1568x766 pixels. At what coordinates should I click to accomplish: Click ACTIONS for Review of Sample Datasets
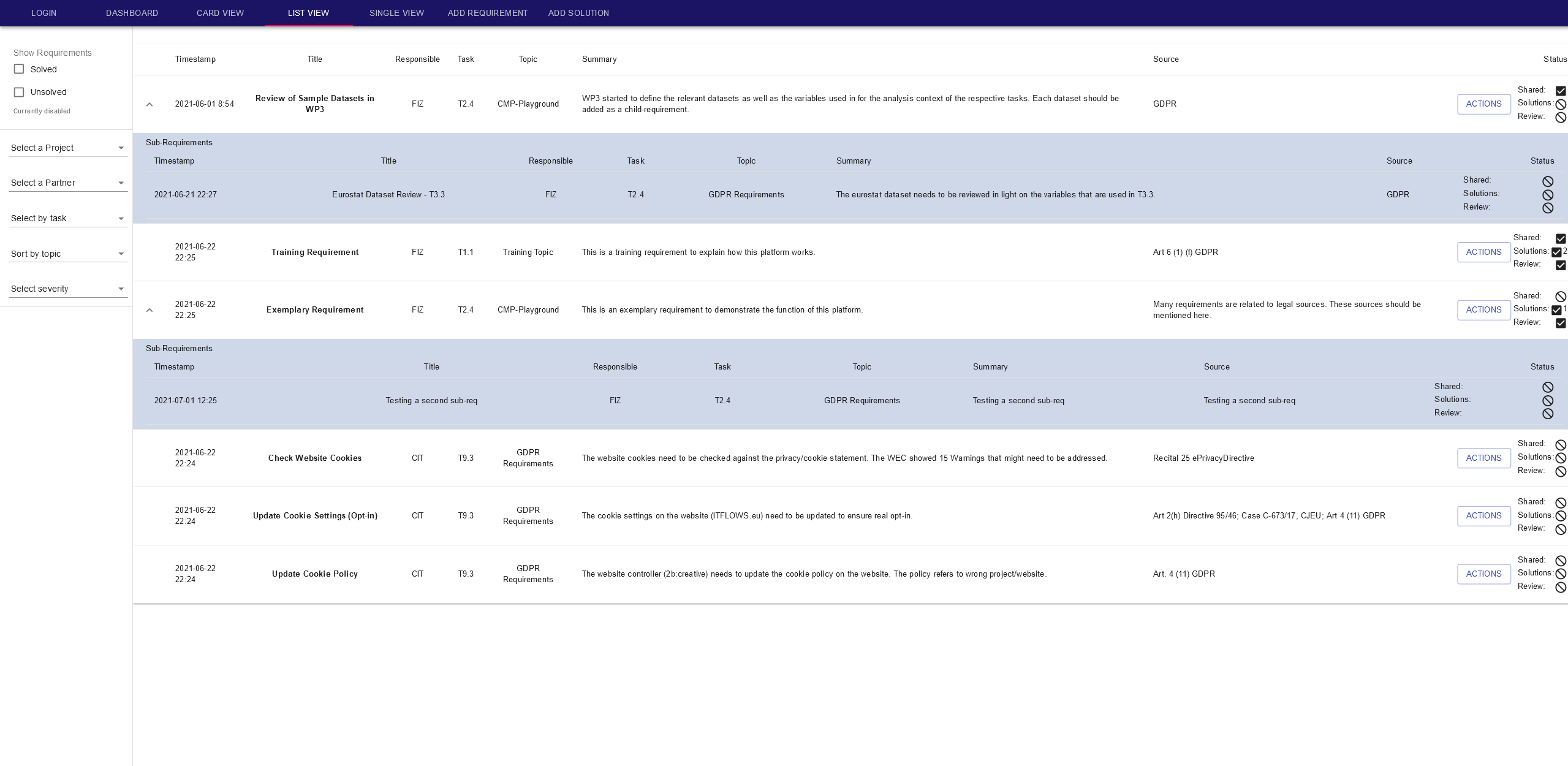tap(1483, 104)
